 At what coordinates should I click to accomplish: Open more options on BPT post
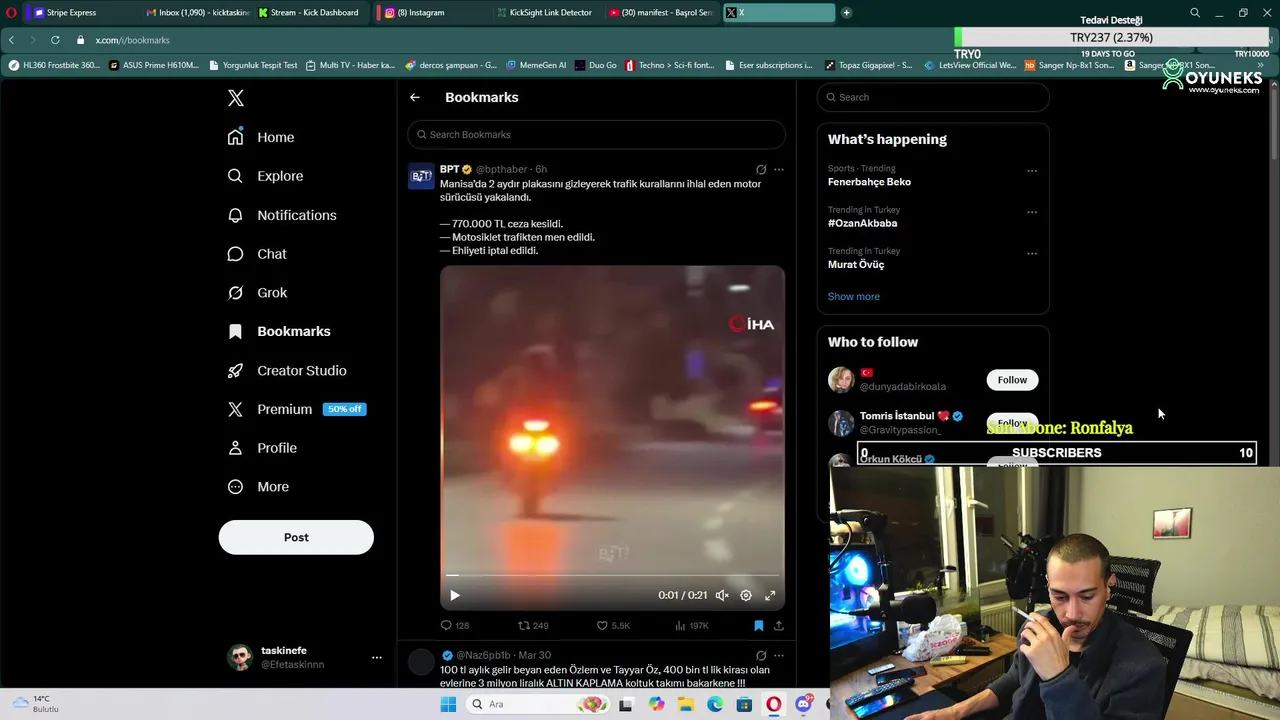coord(779,170)
